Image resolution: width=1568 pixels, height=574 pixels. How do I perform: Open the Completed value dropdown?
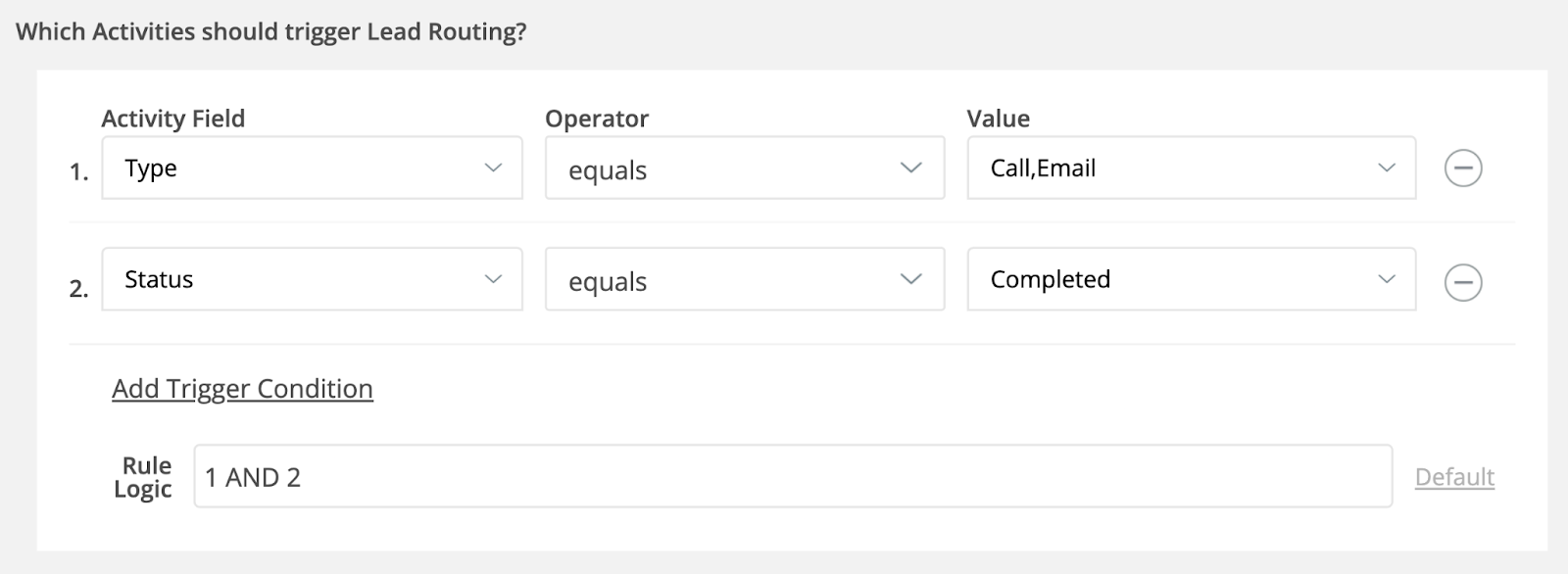1192,279
